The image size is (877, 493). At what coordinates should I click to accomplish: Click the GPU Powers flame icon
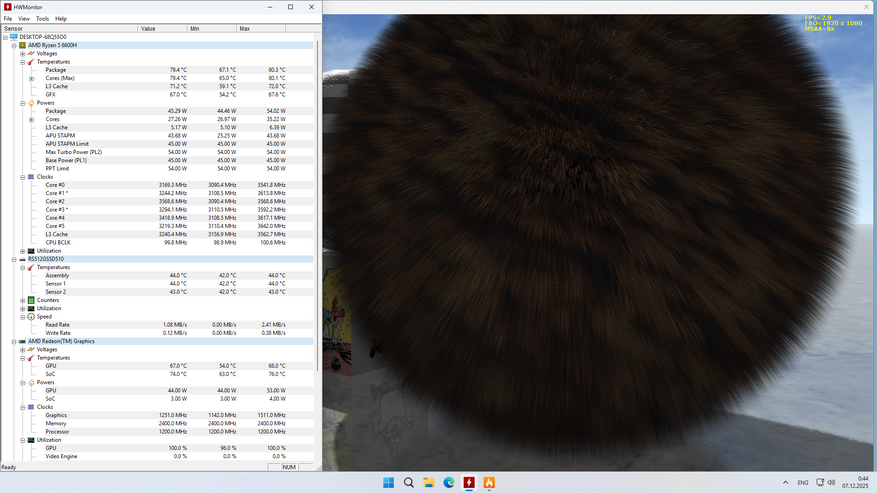click(x=31, y=383)
